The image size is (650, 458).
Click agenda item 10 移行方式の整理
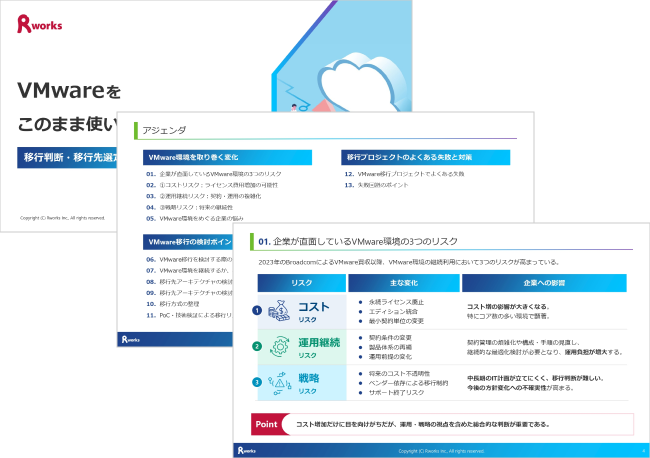(172, 304)
